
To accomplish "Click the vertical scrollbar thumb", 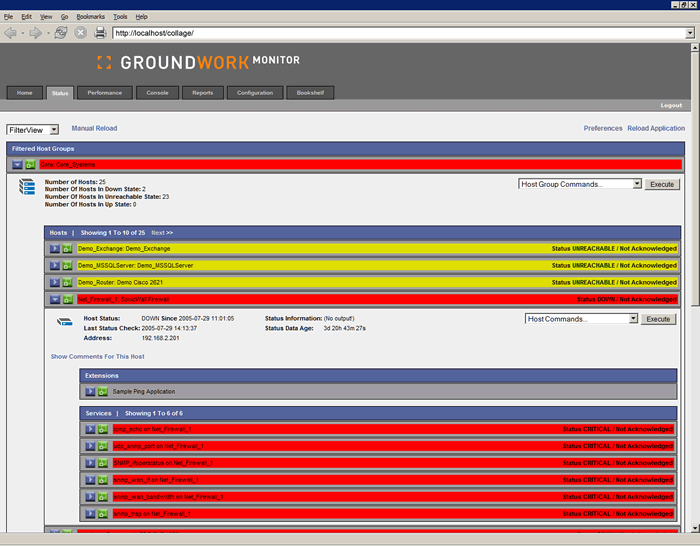I will click(695, 179).
